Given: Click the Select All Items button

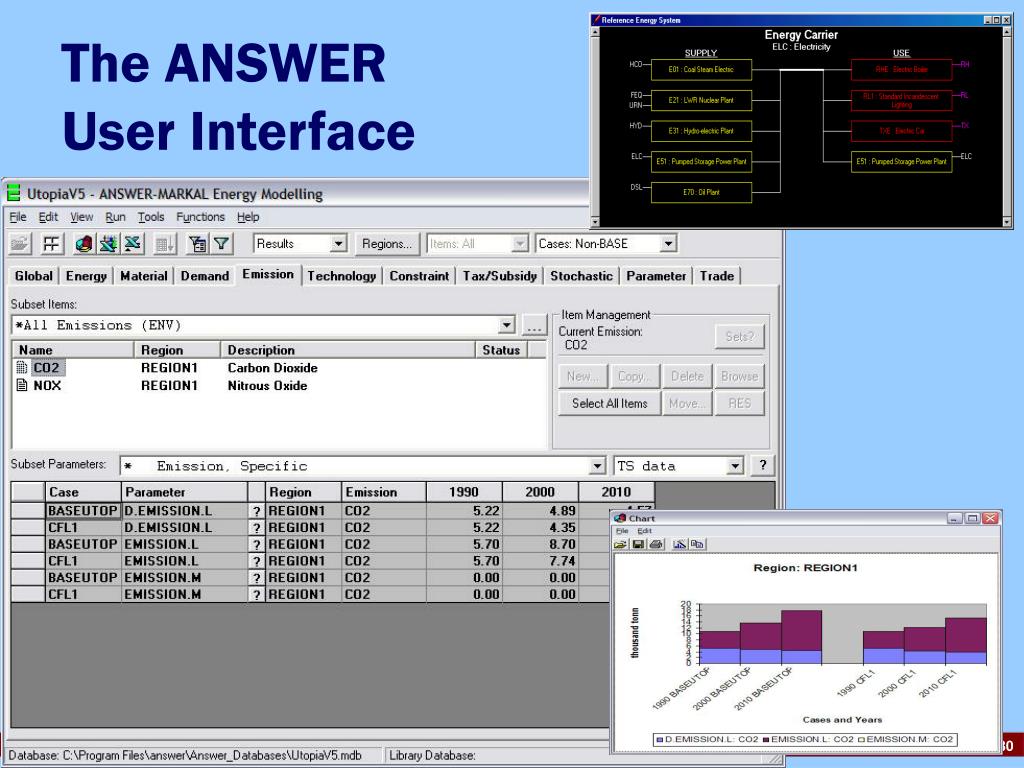Looking at the screenshot, I should tap(609, 404).
